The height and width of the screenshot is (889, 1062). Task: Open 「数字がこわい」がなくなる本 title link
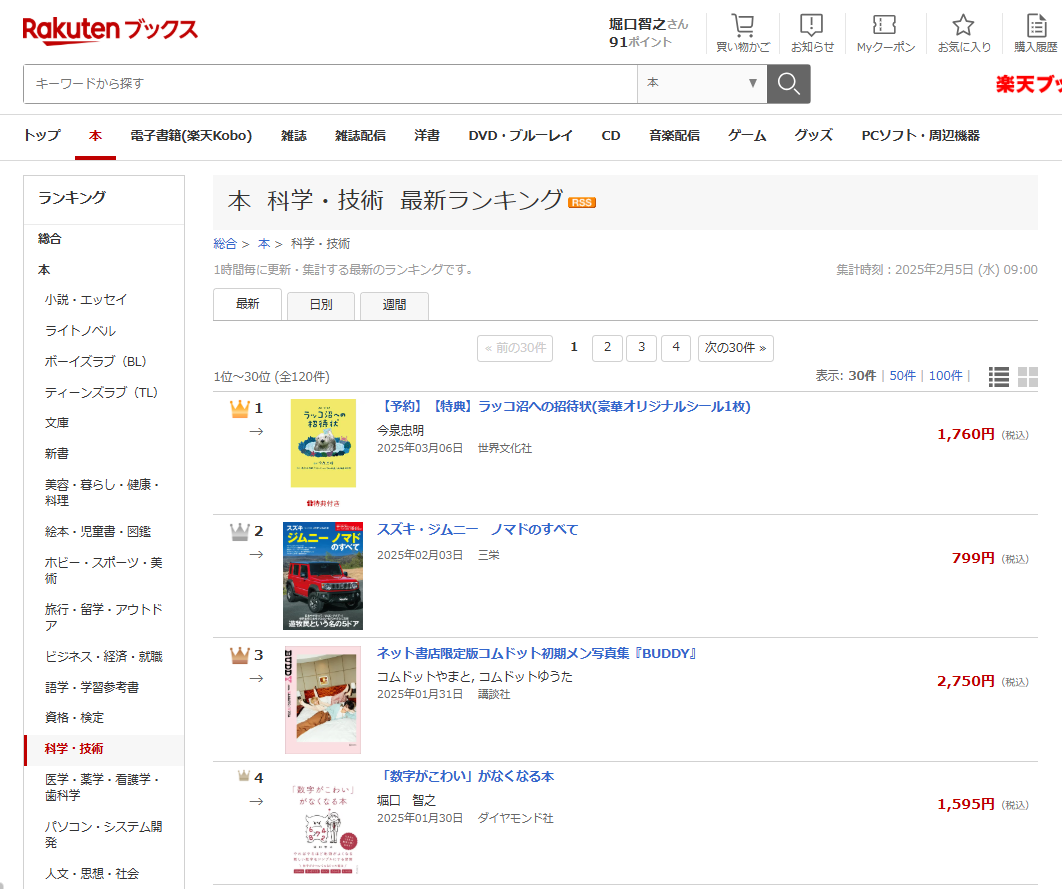465,777
